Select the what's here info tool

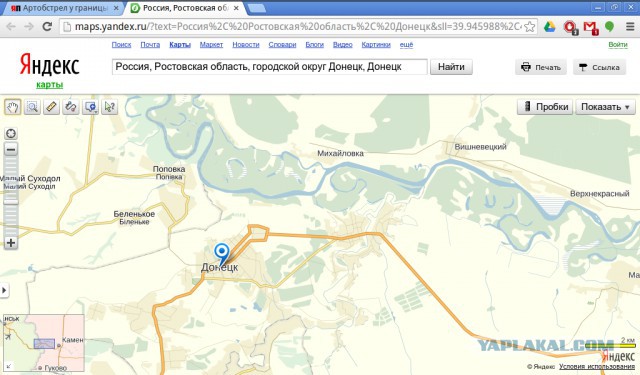click(109, 107)
